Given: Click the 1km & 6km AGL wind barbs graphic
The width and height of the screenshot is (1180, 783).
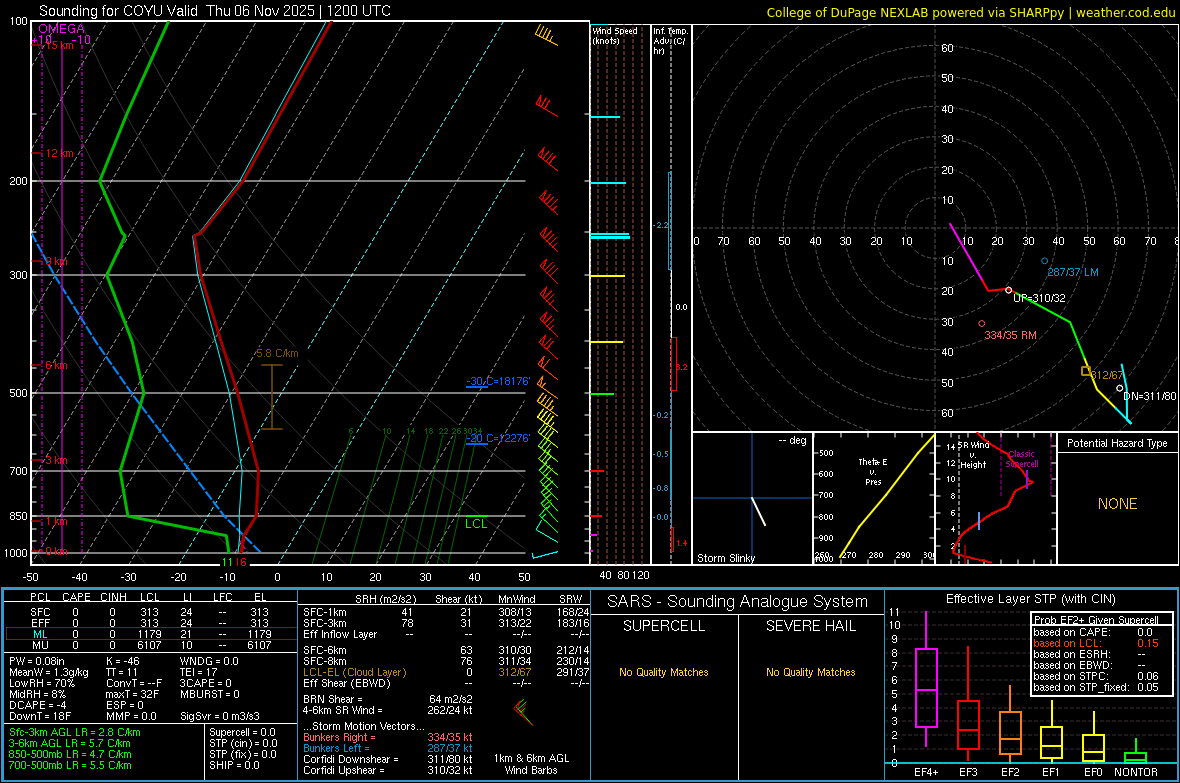Looking at the screenshot, I should pos(522,711).
